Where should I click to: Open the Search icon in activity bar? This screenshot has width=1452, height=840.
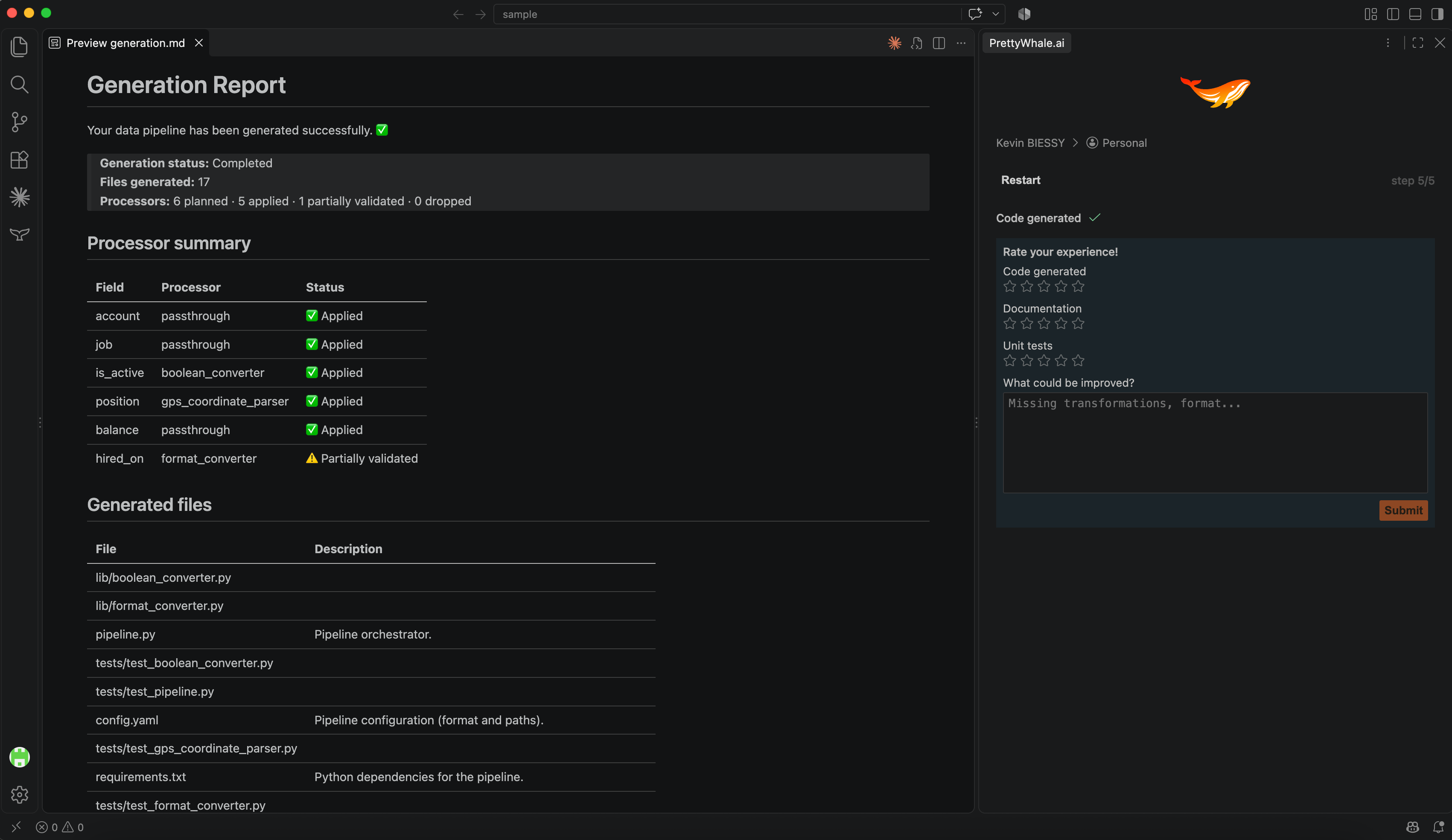tap(20, 84)
